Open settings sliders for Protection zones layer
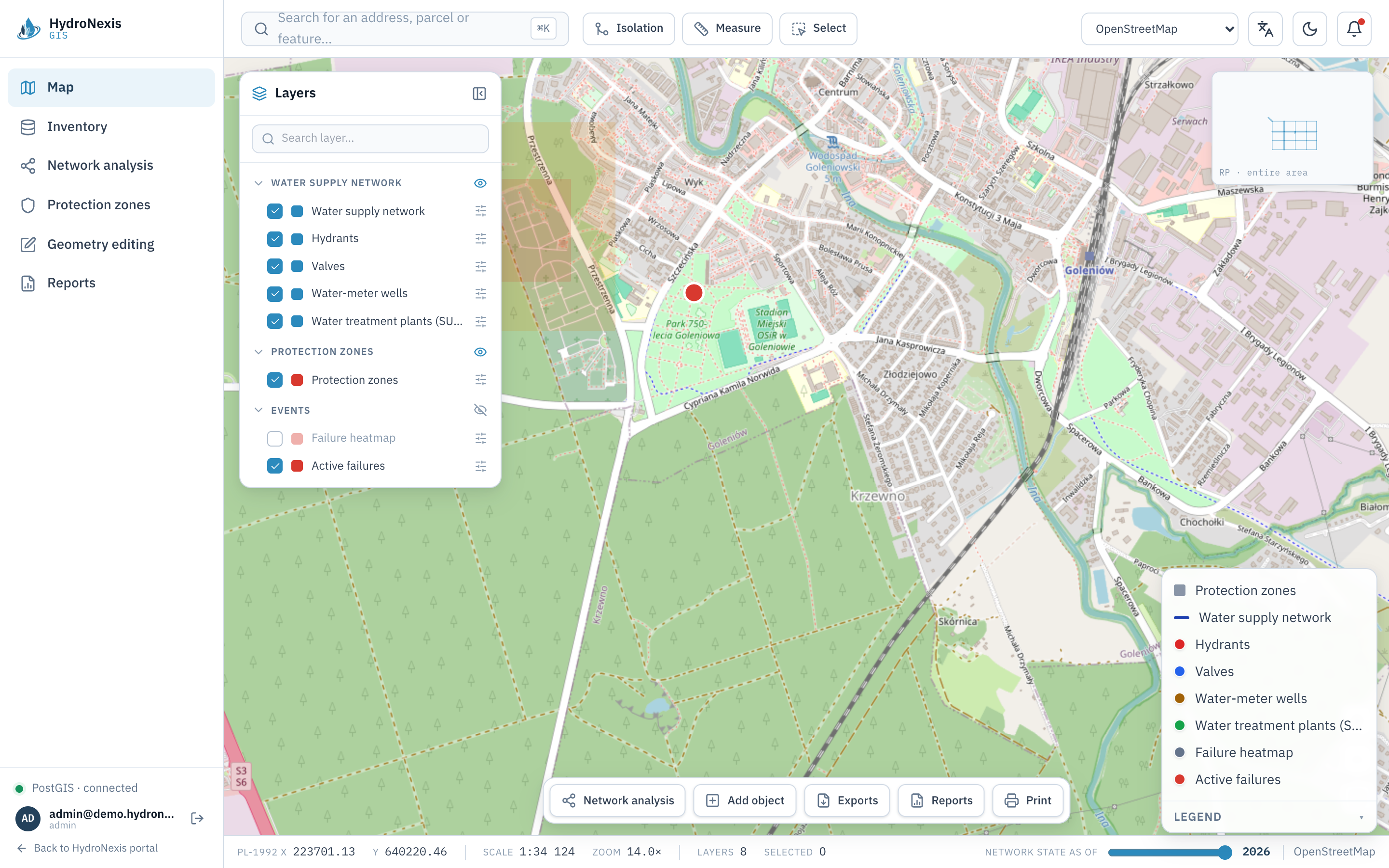 pos(480,380)
